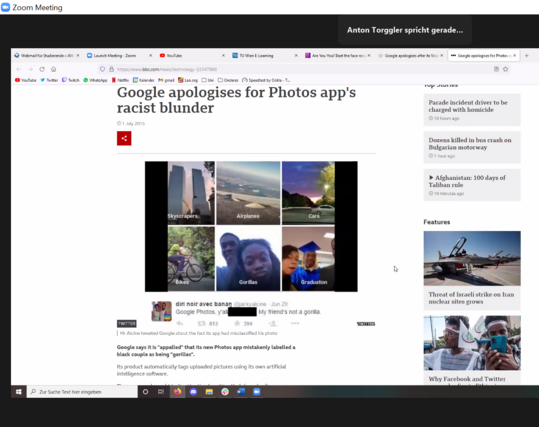Screen dimensions: 539x427
Task: Close the YouTube tab
Action: pos(223,55)
